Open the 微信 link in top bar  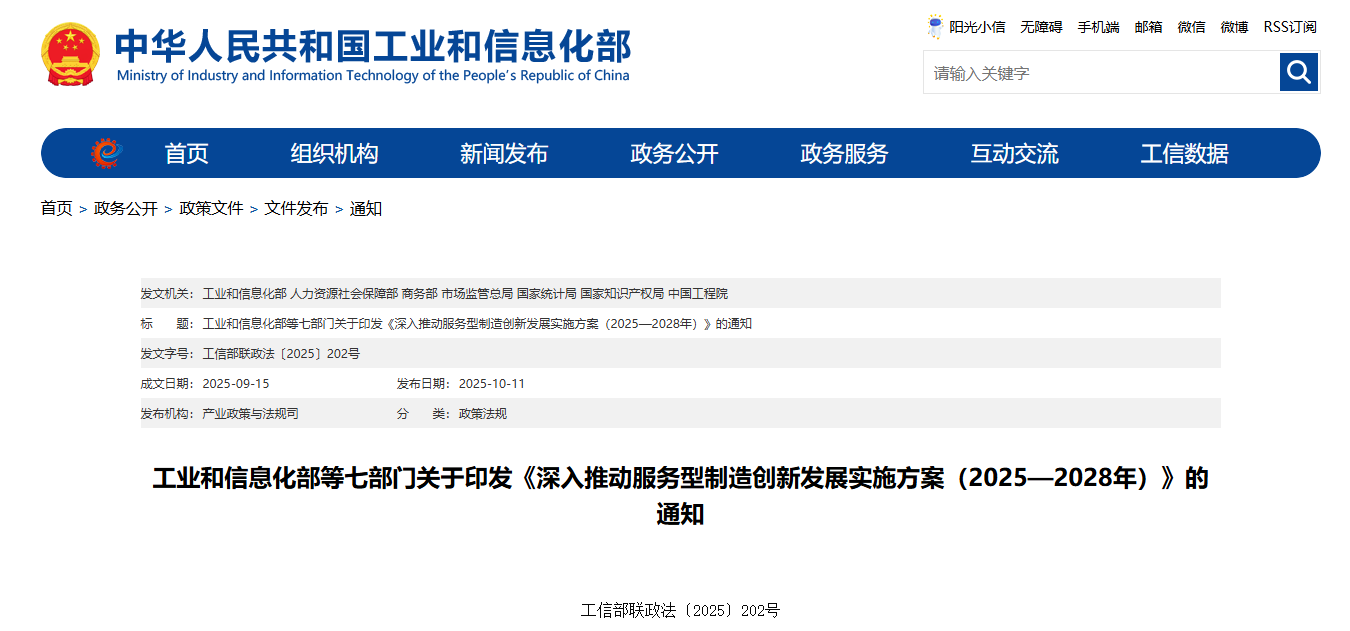(x=1191, y=27)
